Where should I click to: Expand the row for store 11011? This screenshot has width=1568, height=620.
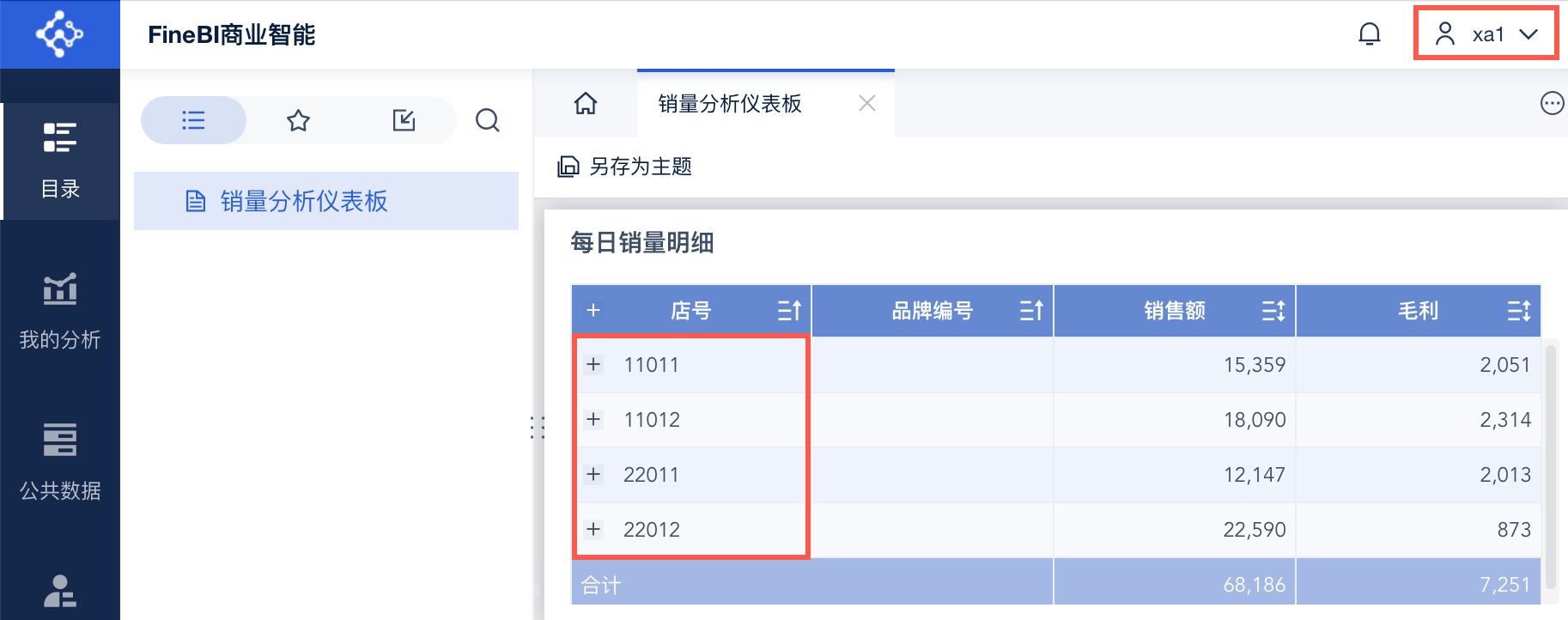(x=593, y=364)
